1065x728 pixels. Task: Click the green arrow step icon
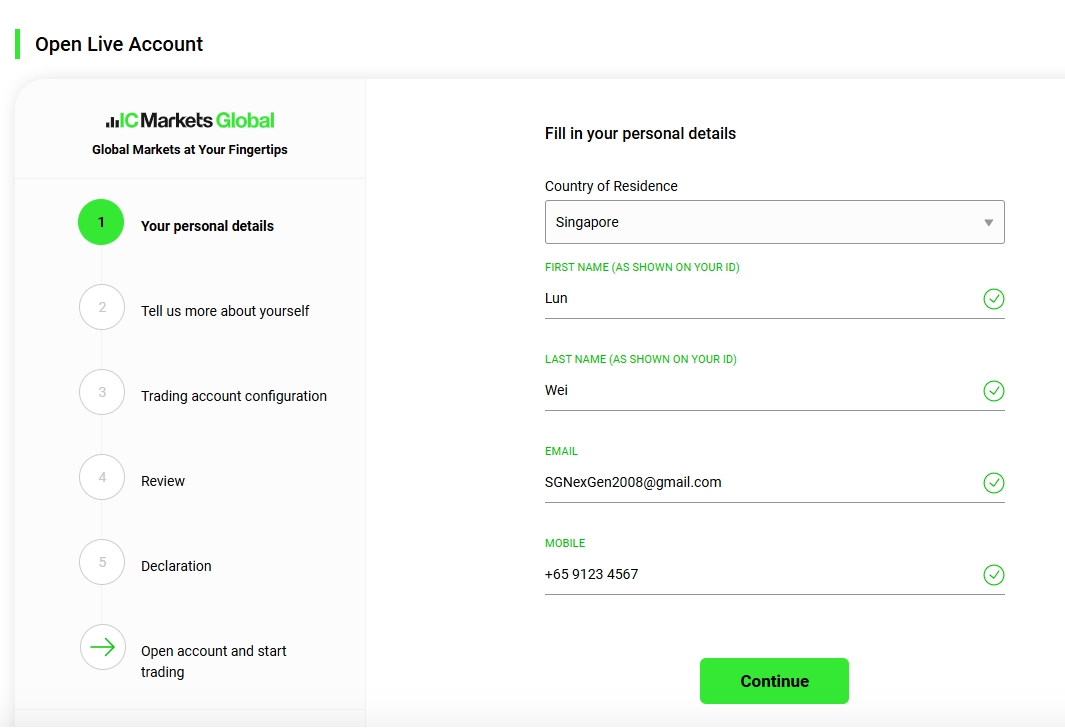pos(103,647)
